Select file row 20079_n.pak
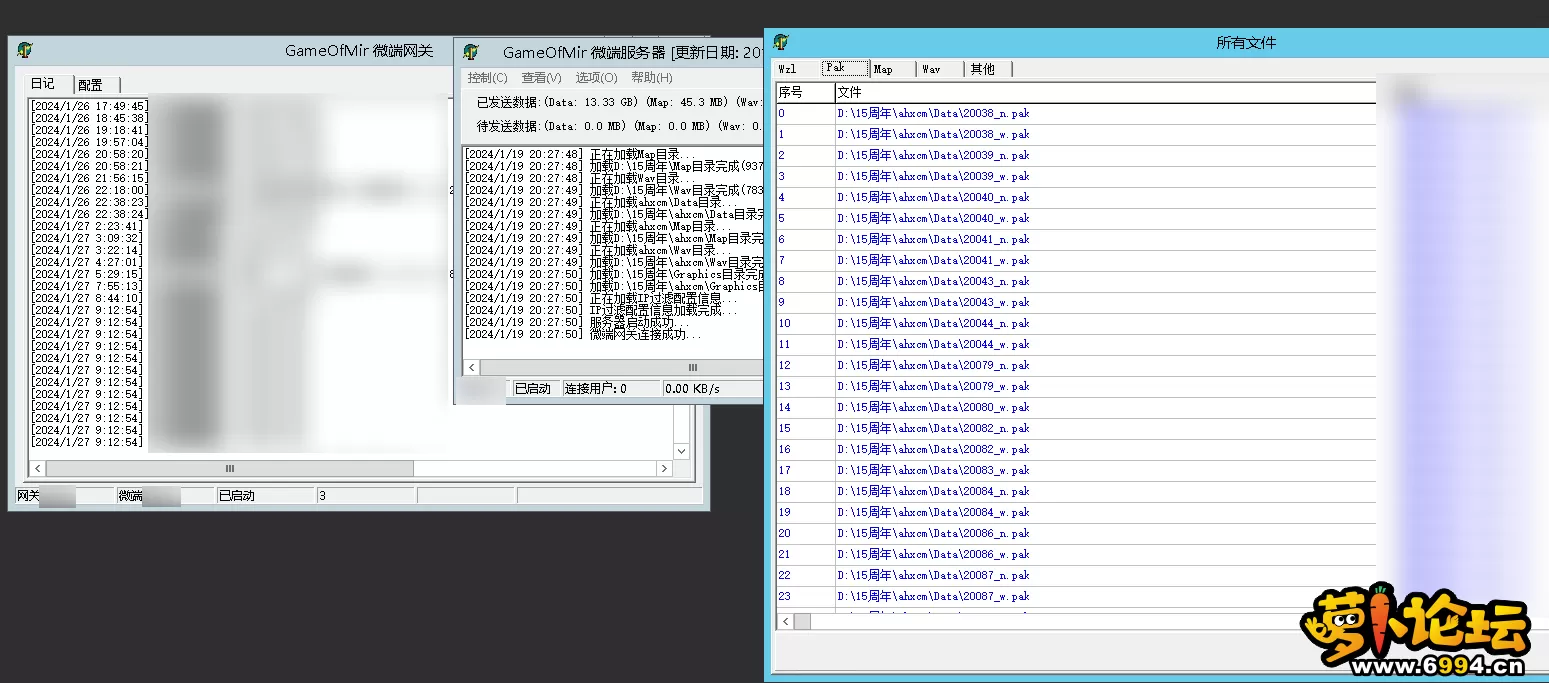The width and height of the screenshot is (1549, 683). 1076,366
